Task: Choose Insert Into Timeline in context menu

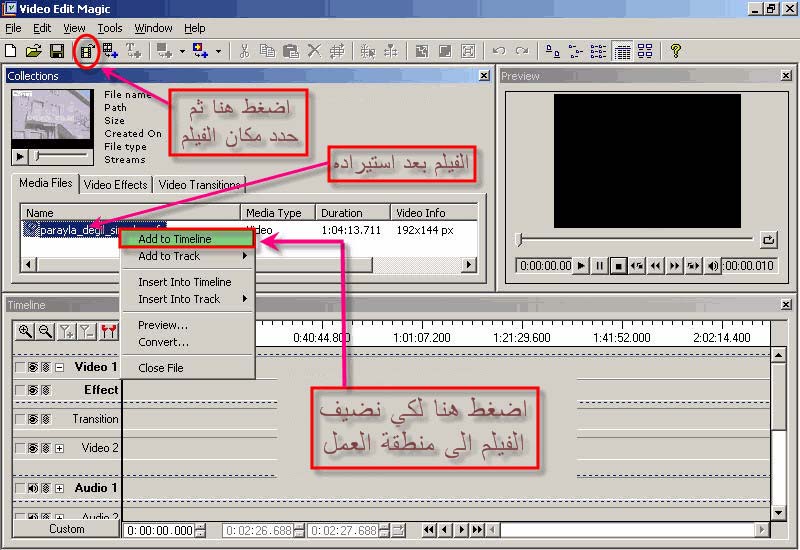Action: point(187,282)
